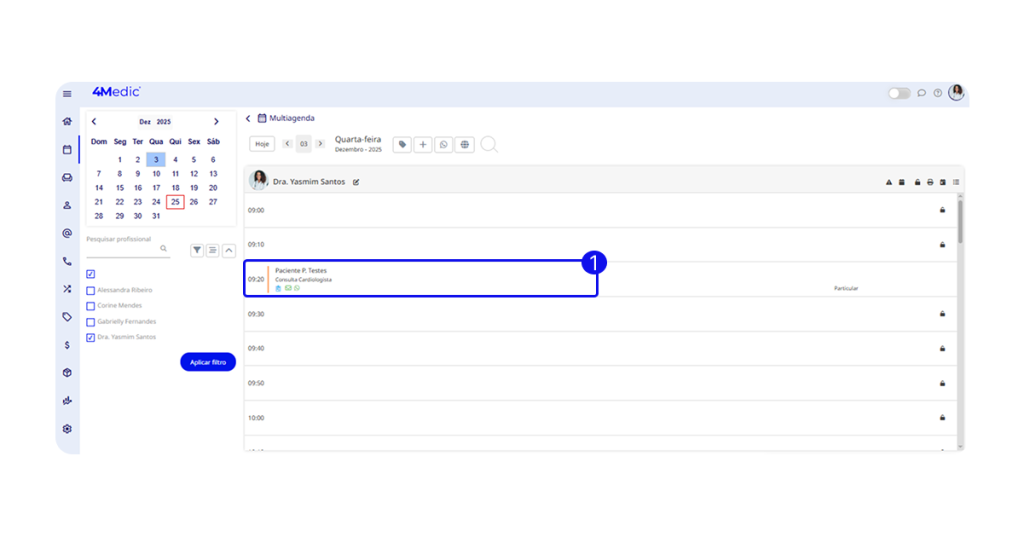1024x537 pixels.
Task: Collapse the professional list with the up chevron
Action: [x=229, y=251]
